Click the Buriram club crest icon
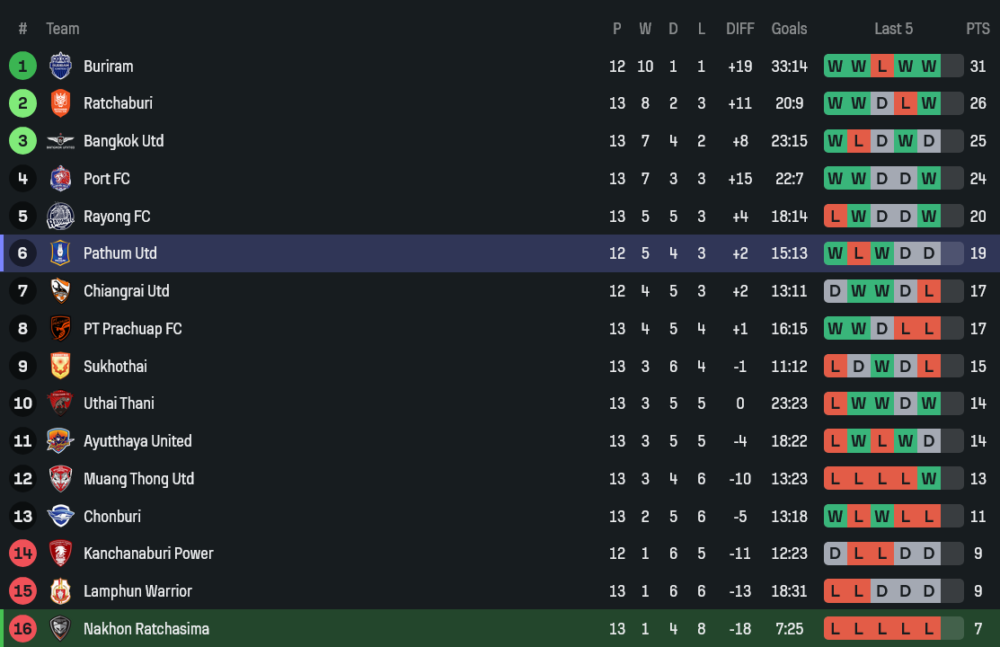Viewport: 1000px width, 647px height. point(61,66)
